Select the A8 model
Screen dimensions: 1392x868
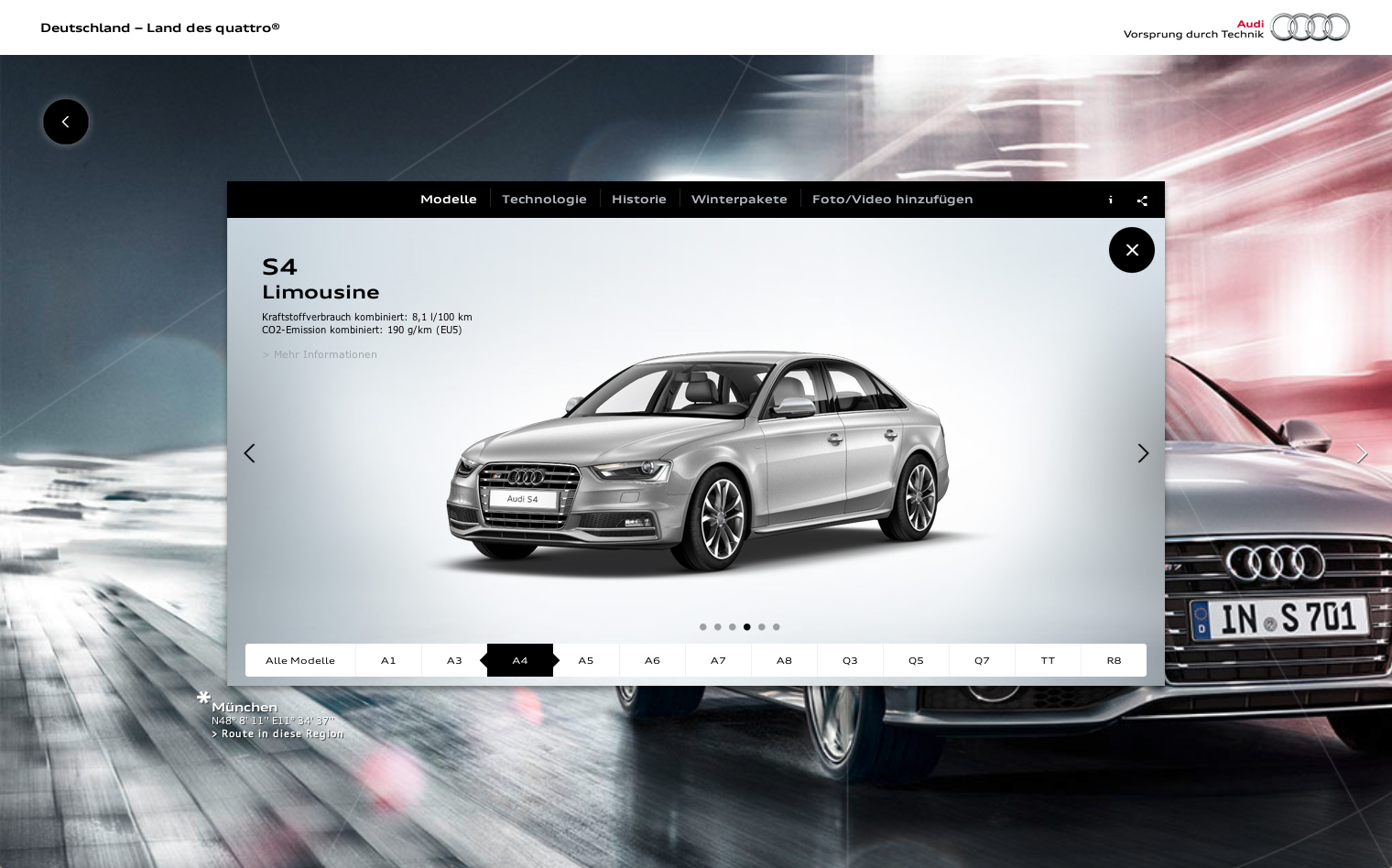(x=784, y=660)
